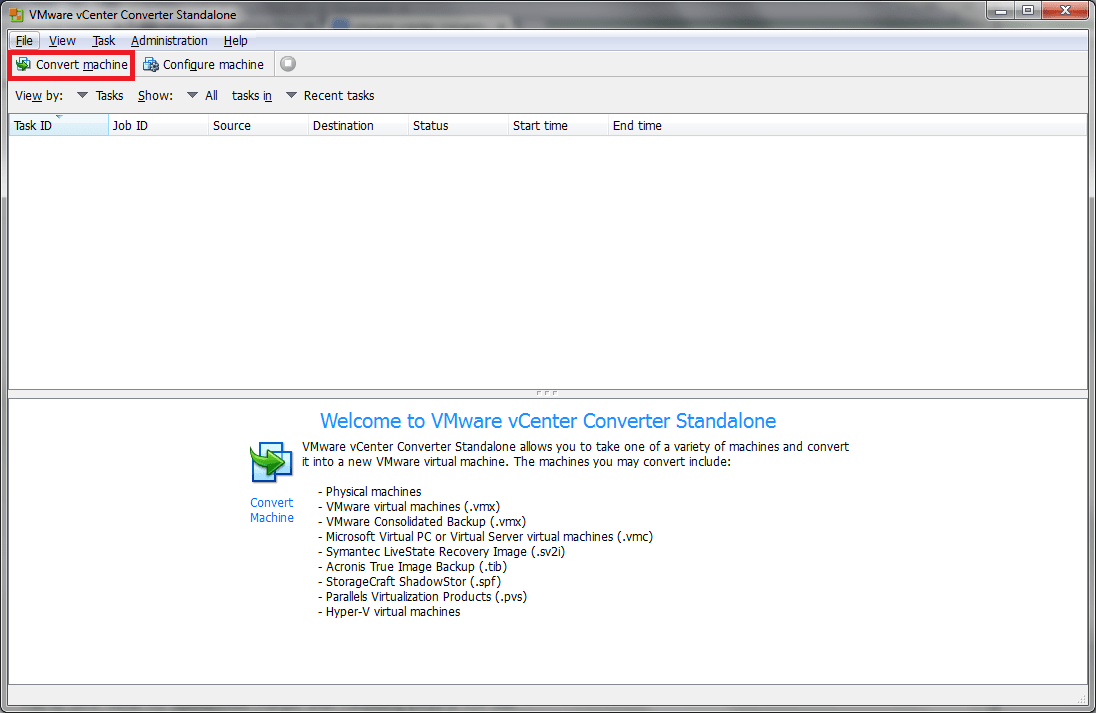Viewport: 1096px width, 713px height.
Task: Click the Source column header
Action: (x=231, y=125)
